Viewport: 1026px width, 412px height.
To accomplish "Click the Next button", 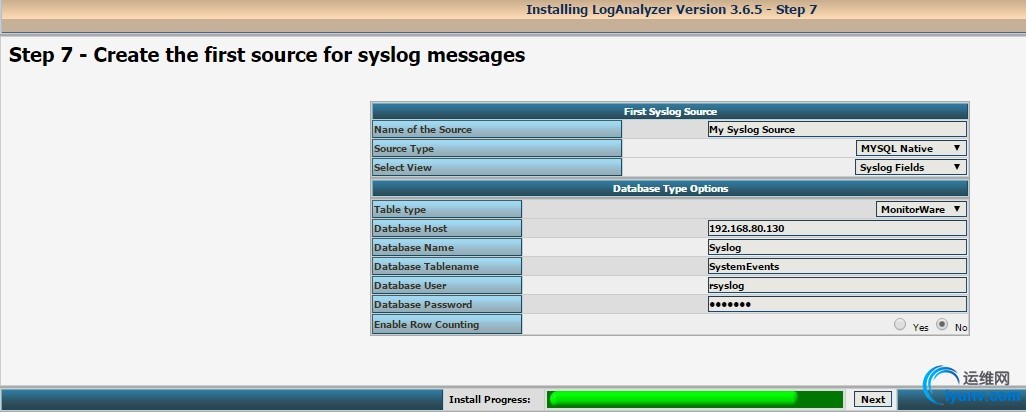I will 873,399.
